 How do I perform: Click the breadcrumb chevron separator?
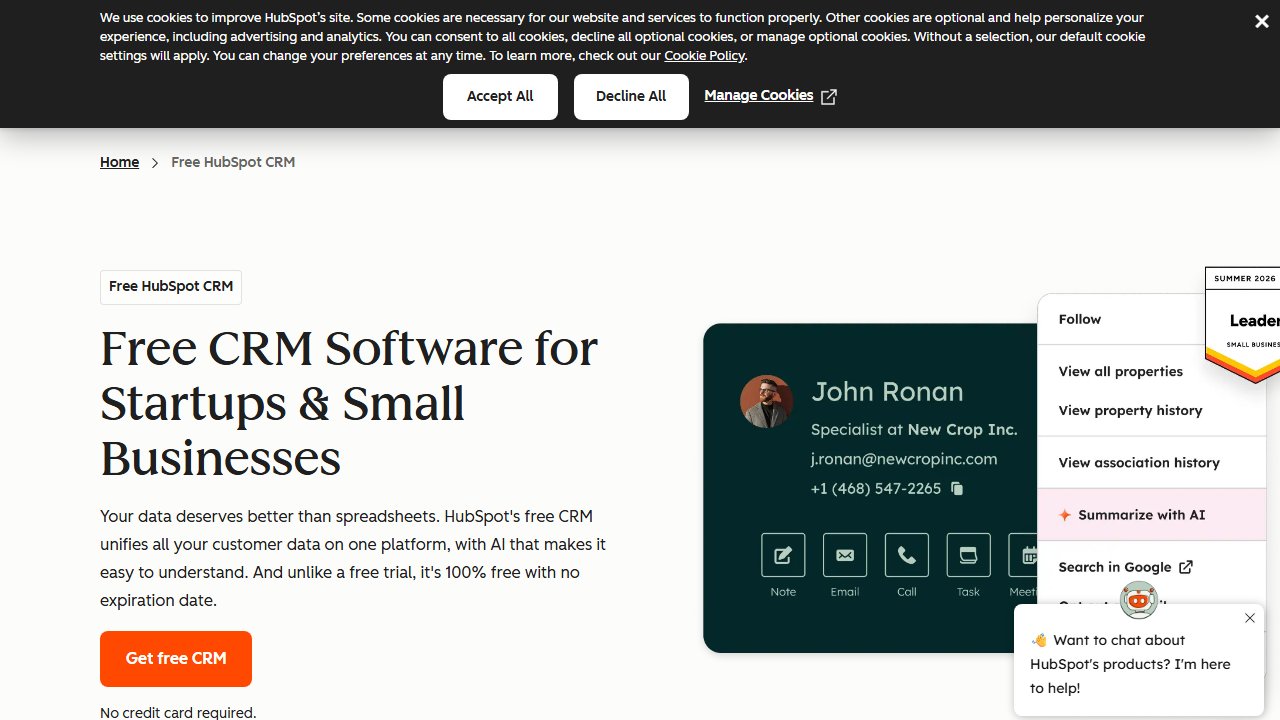155,162
